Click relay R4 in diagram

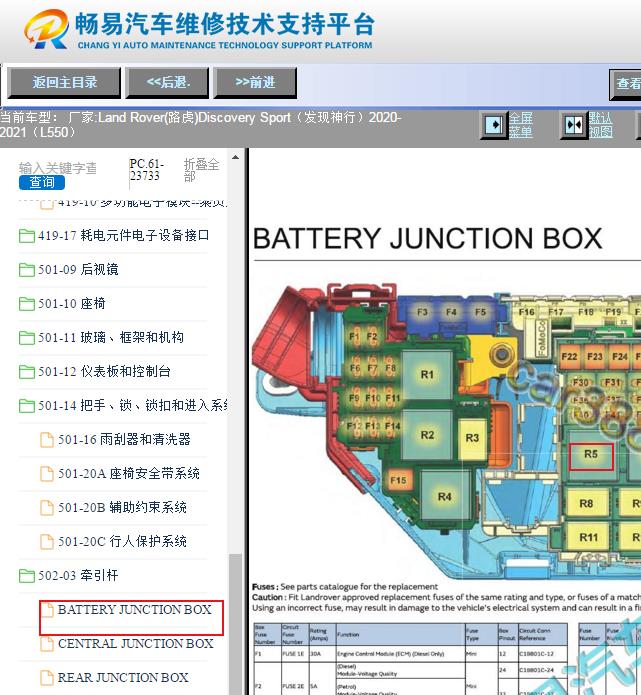click(x=445, y=497)
